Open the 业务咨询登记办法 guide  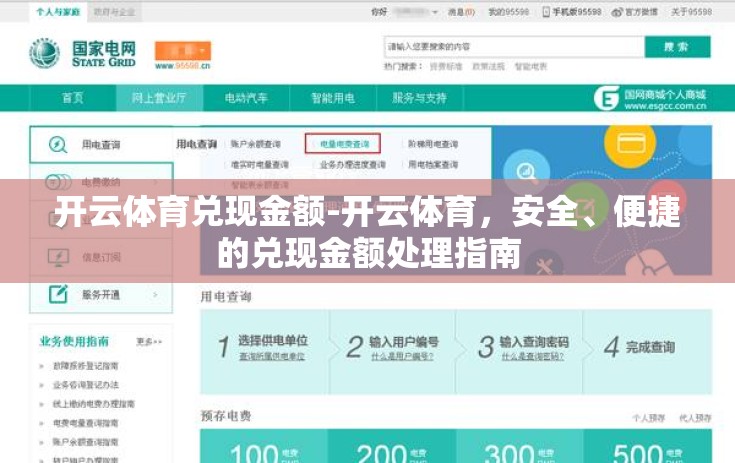click(x=85, y=385)
